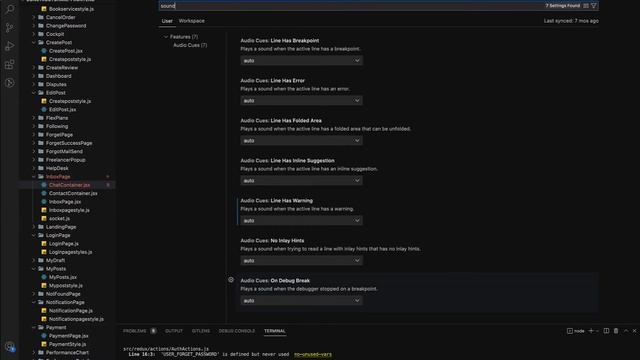Open Run and Debug view

point(9,46)
